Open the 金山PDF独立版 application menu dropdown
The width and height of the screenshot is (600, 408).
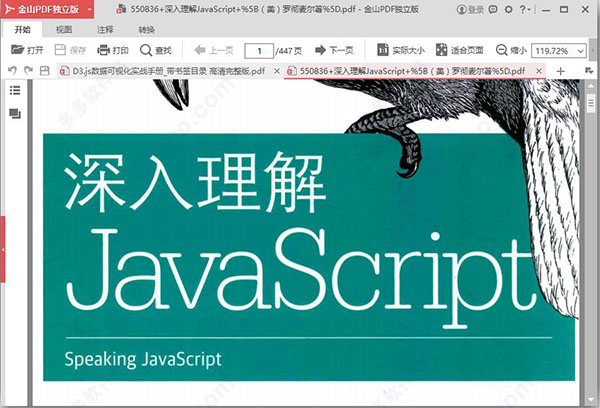click(x=89, y=9)
